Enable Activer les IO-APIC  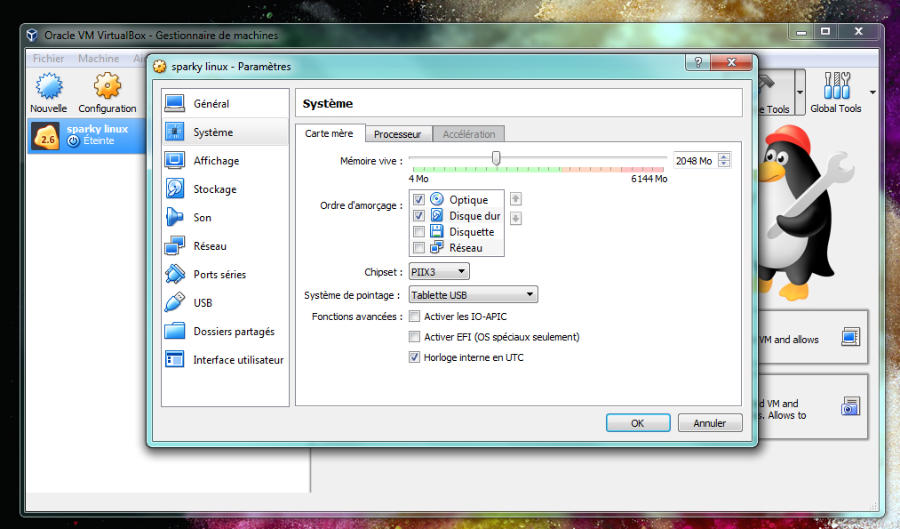(x=414, y=316)
